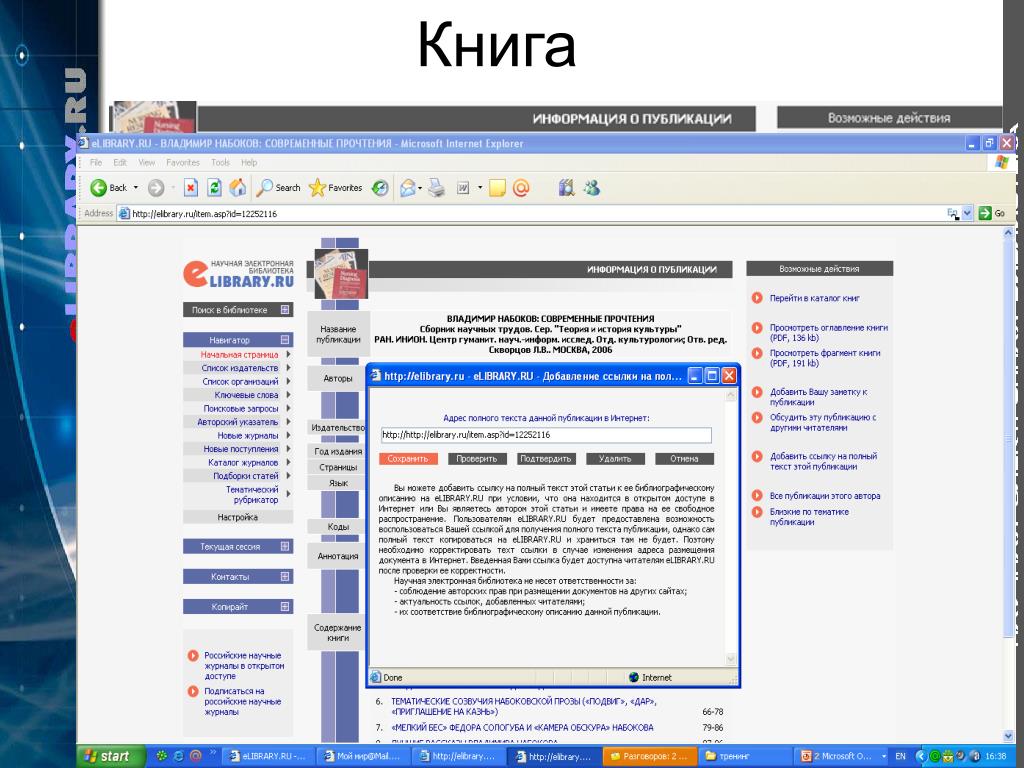The height and width of the screenshot is (768, 1024).
Task: Open the View menu
Action: [147, 163]
